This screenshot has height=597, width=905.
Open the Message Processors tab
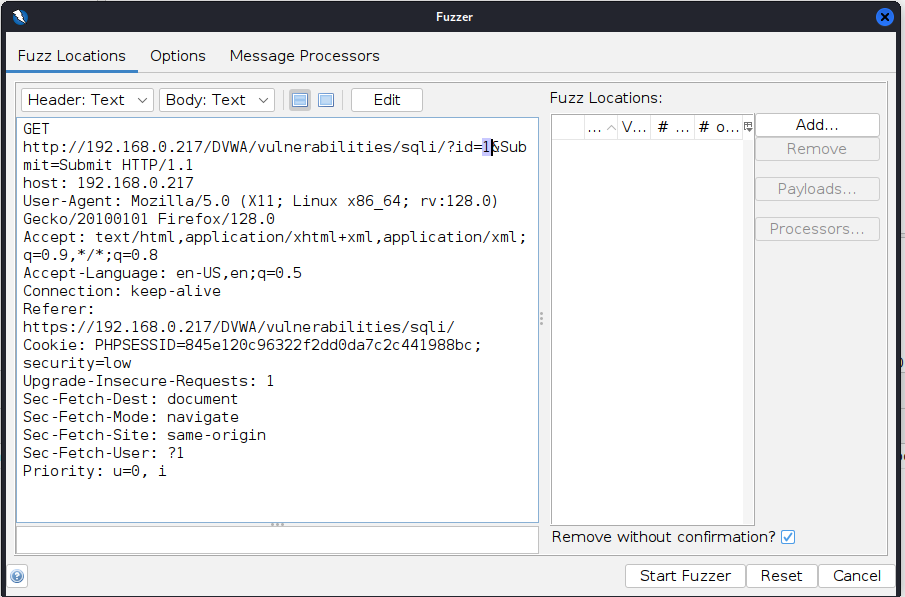point(305,56)
